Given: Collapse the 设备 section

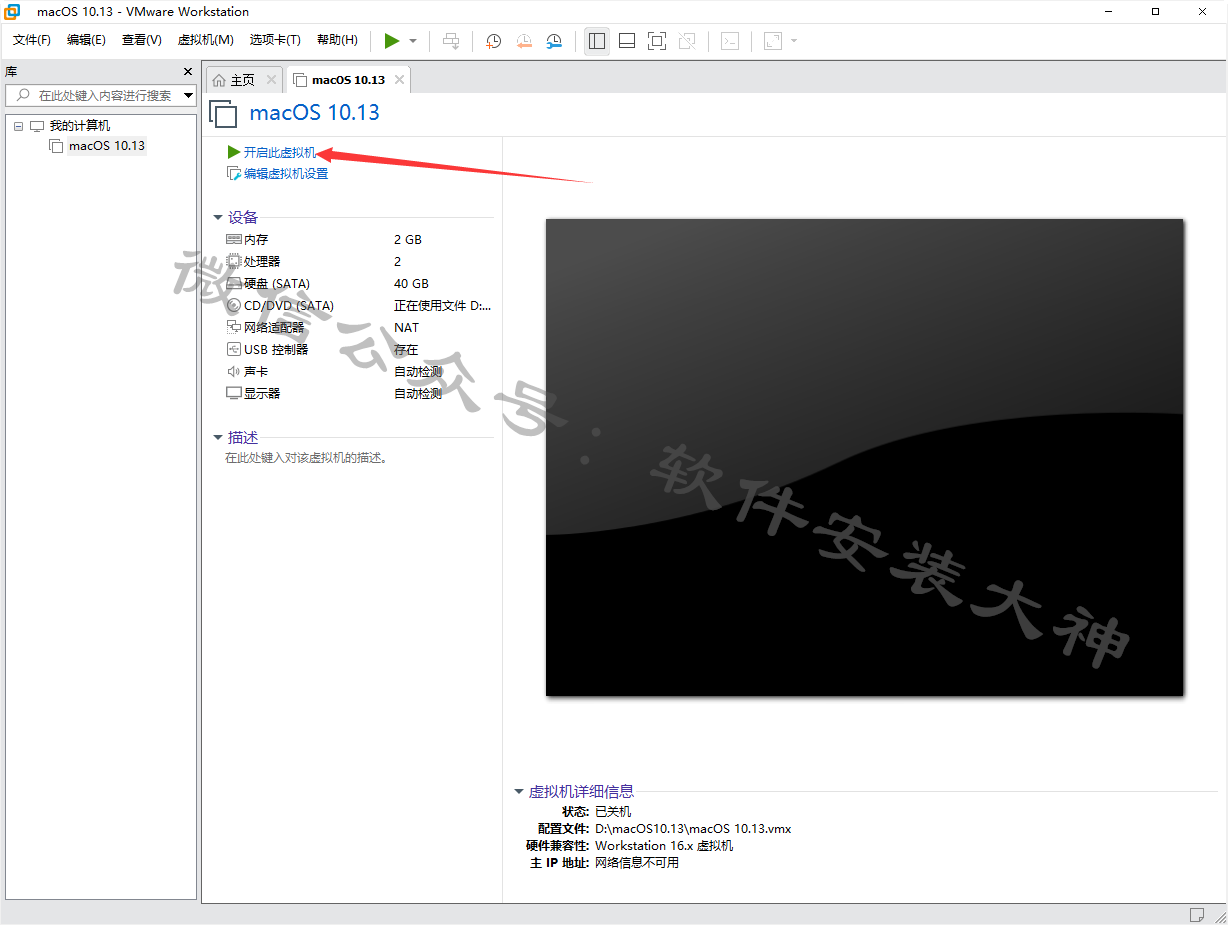Looking at the screenshot, I should [x=218, y=217].
